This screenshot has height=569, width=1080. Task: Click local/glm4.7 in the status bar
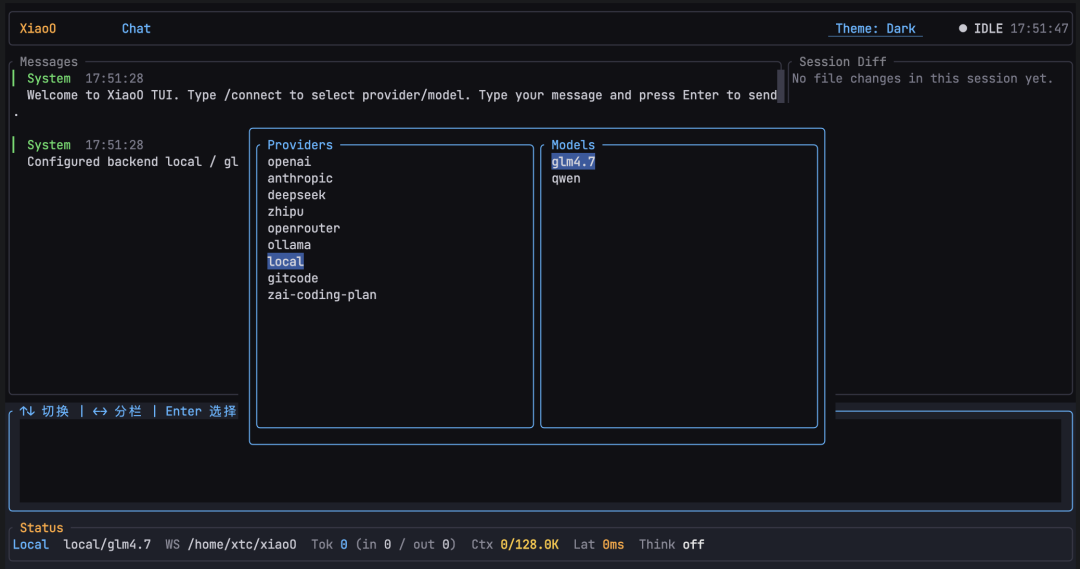coord(107,544)
